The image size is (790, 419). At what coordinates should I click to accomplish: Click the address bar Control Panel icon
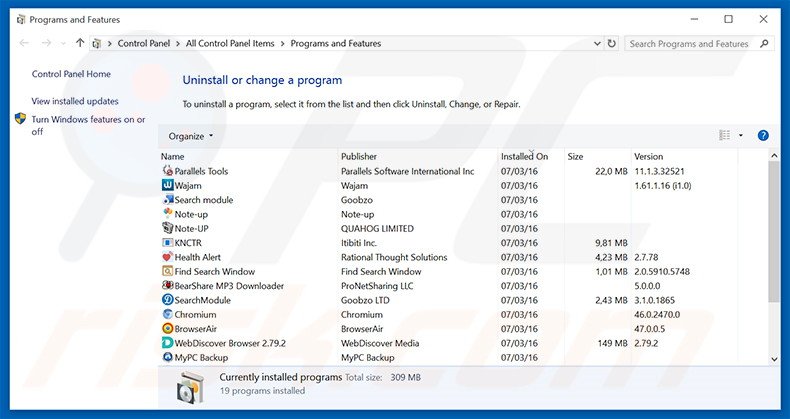(x=97, y=44)
